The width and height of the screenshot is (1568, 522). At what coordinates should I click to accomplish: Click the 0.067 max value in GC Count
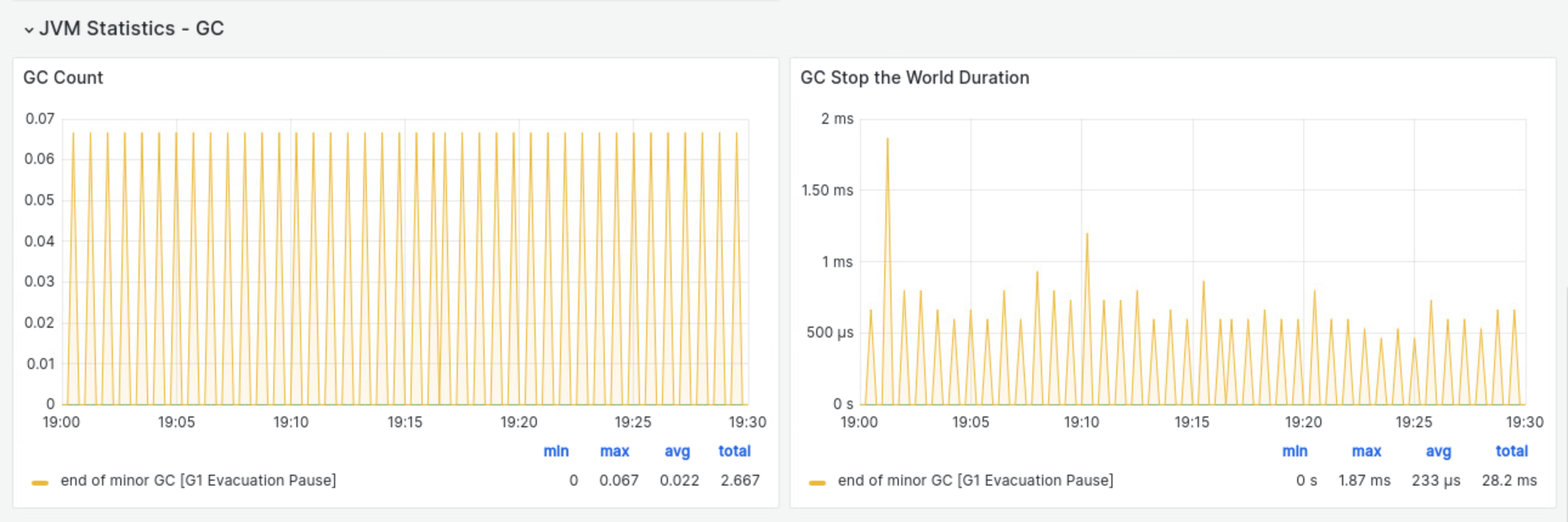pos(618,480)
